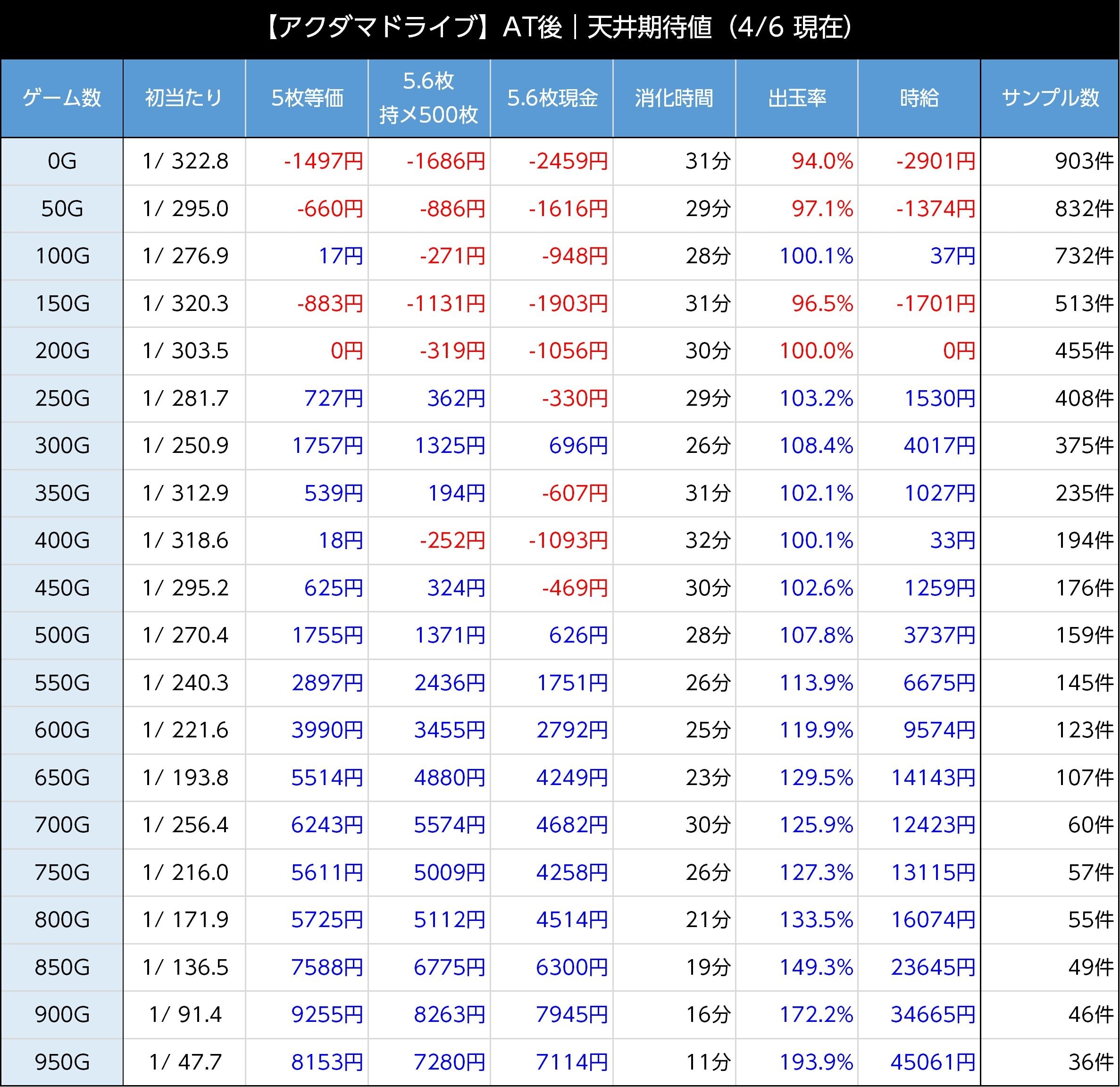The height and width of the screenshot is (1087, 1120).
Task: Click the ゲーム数 column header
Action: 62,98
